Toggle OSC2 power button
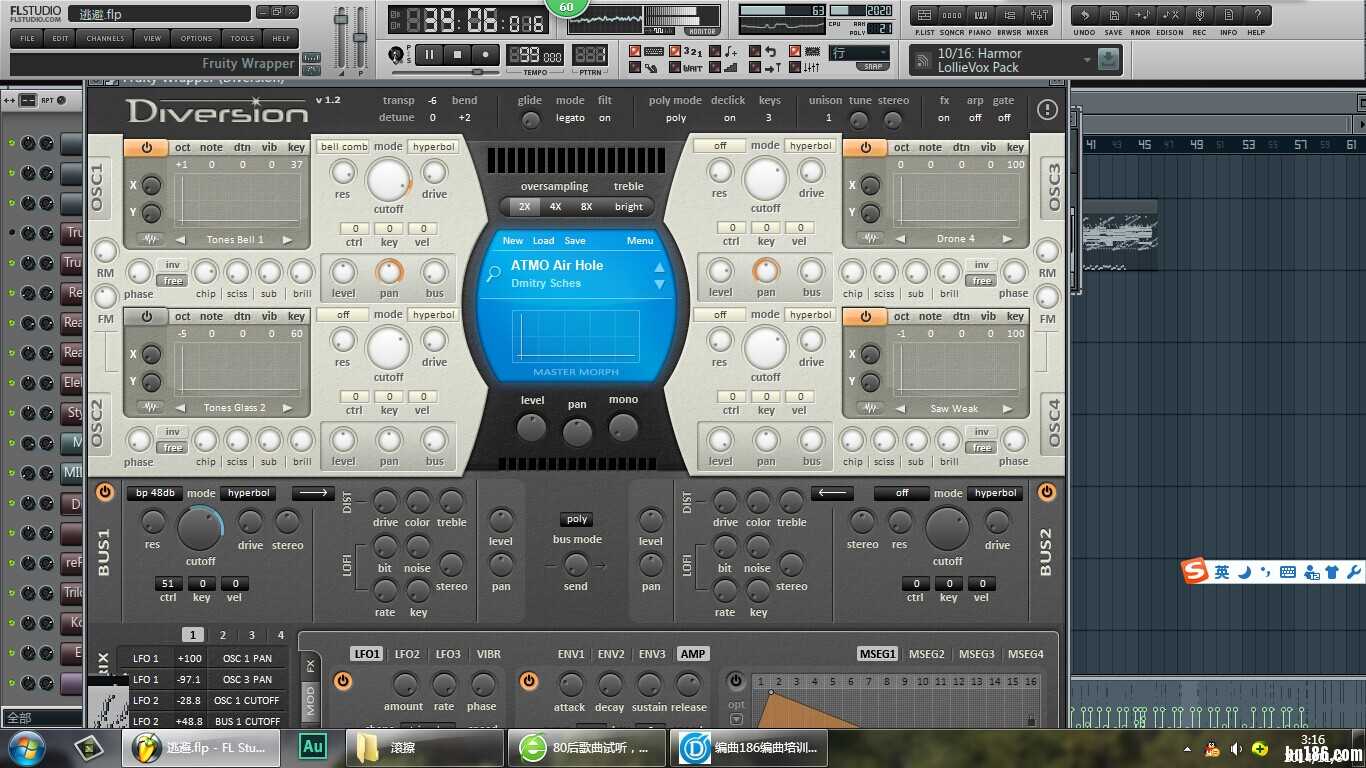The height and width of the screenshot is (768, 1366). click(x=147, y=316)
